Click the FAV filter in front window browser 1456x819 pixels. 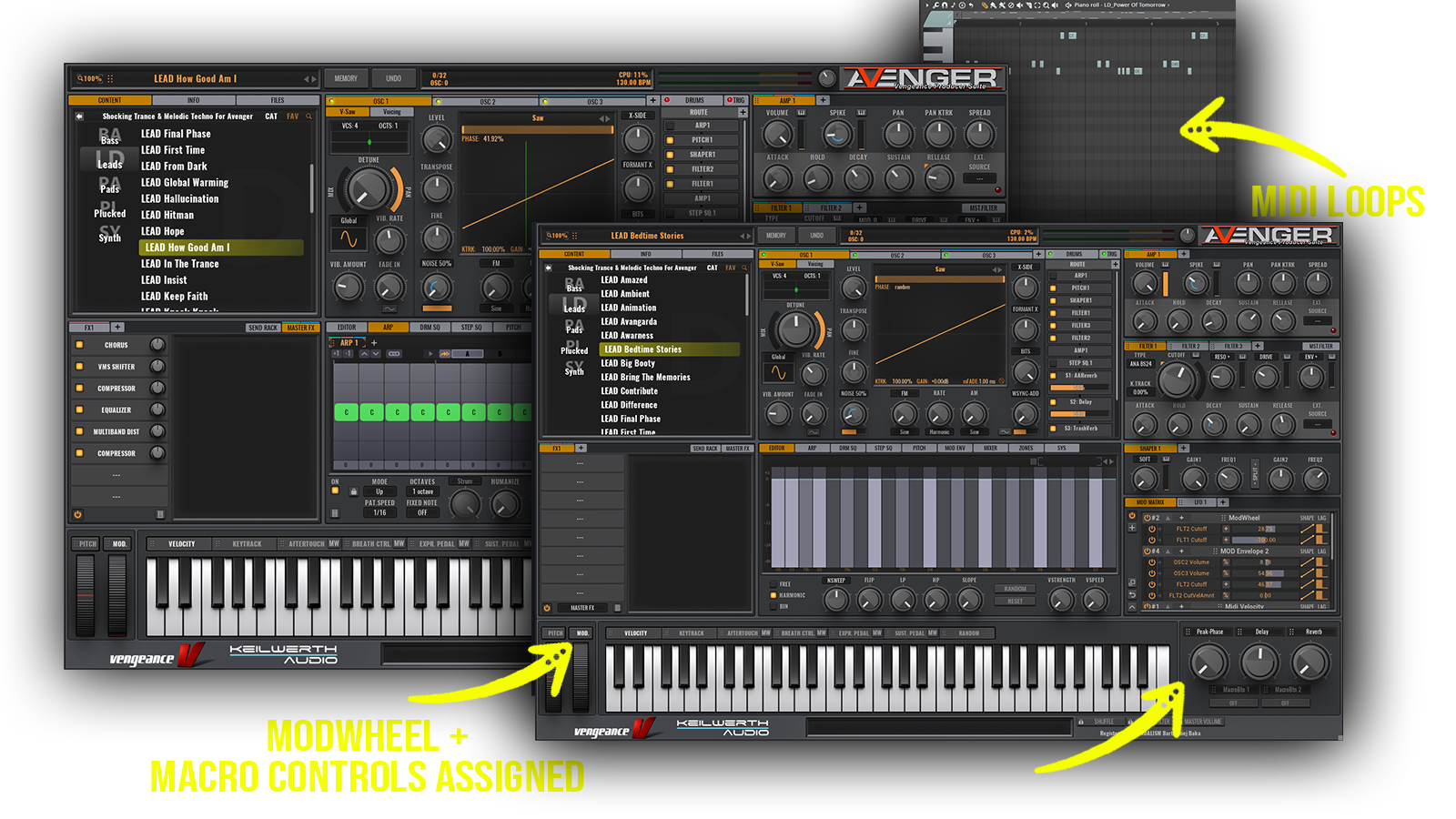(730, 268)
